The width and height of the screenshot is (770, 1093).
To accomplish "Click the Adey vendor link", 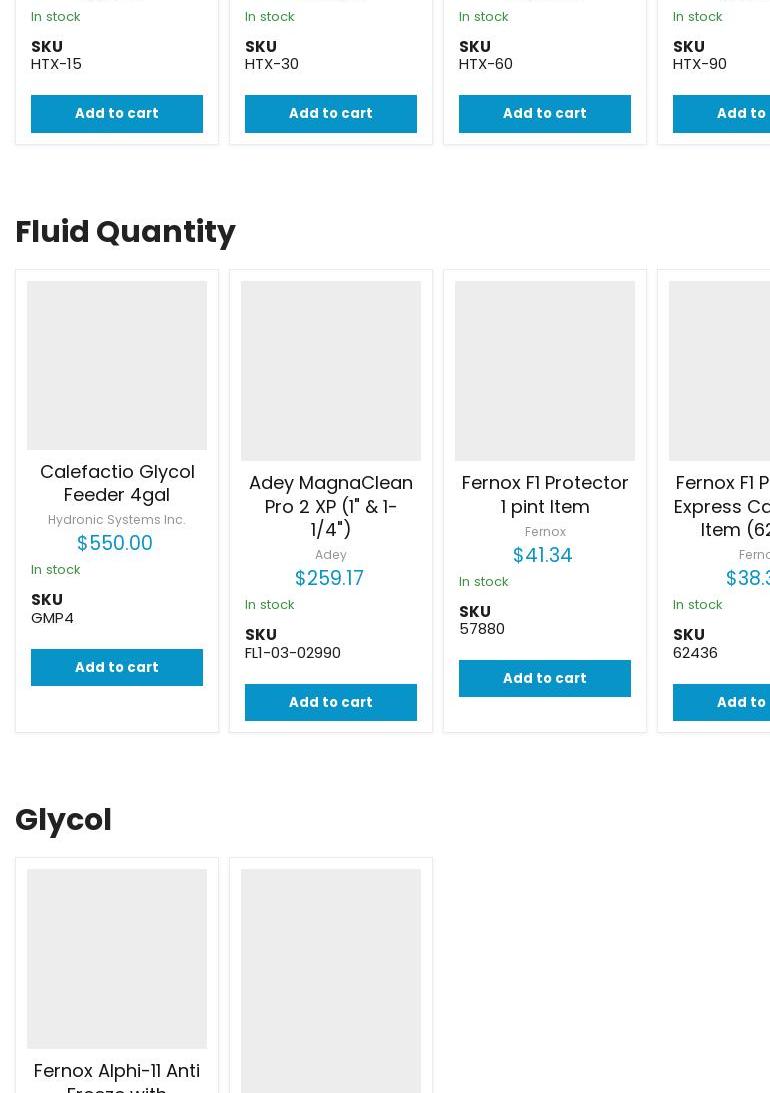I will pos(331,555).
